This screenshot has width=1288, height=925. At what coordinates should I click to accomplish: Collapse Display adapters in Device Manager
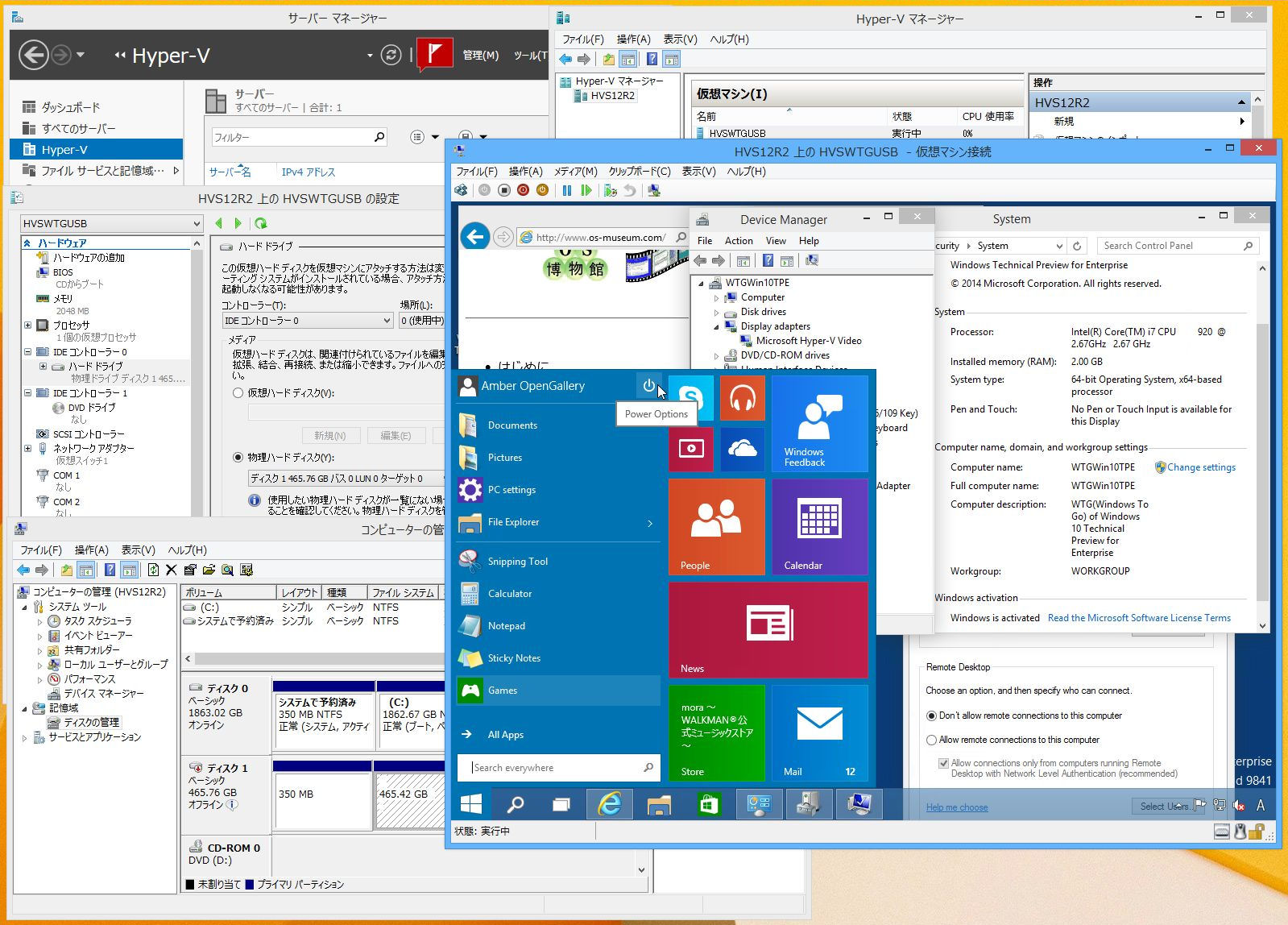716,326
